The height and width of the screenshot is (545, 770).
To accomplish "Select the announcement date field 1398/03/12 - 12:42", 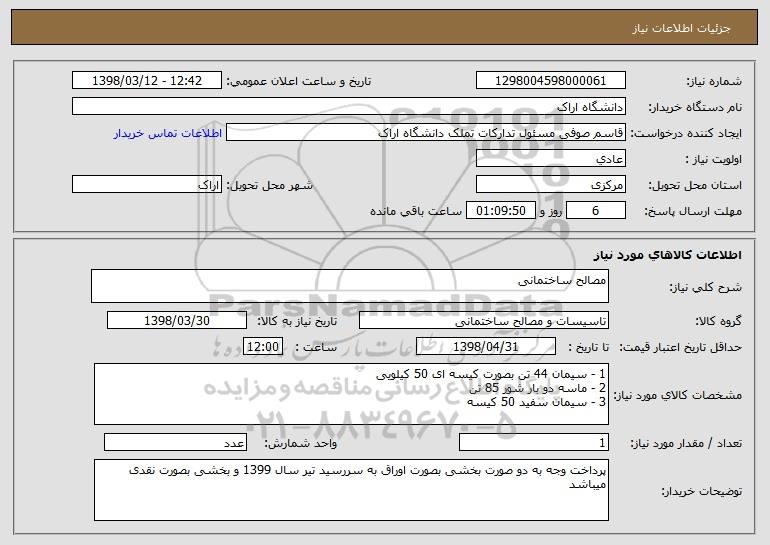I will (147, 81).
